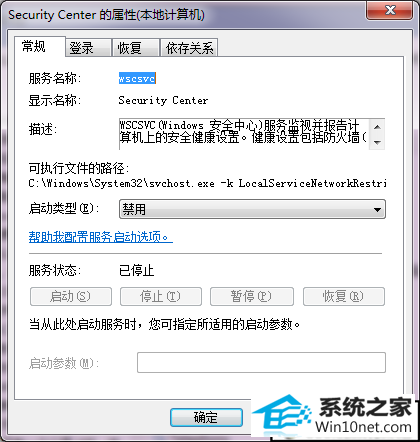Viewport: 420px width, 442px height.
Task: Confirm with the 确定 button
Action: pyautogui.click(x=206, y=417)
